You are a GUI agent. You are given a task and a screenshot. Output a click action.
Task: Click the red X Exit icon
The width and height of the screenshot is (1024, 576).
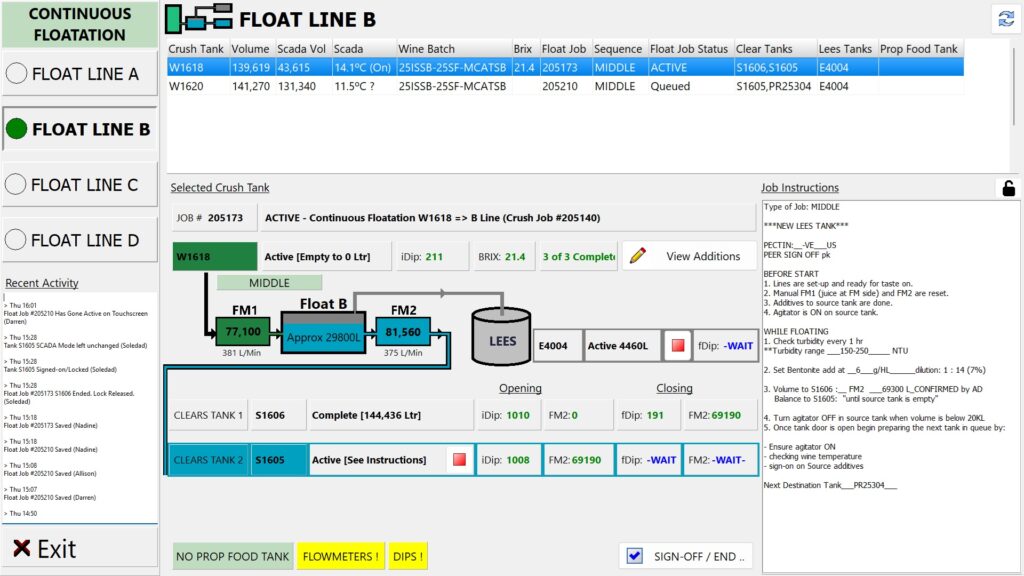[22, 548]
